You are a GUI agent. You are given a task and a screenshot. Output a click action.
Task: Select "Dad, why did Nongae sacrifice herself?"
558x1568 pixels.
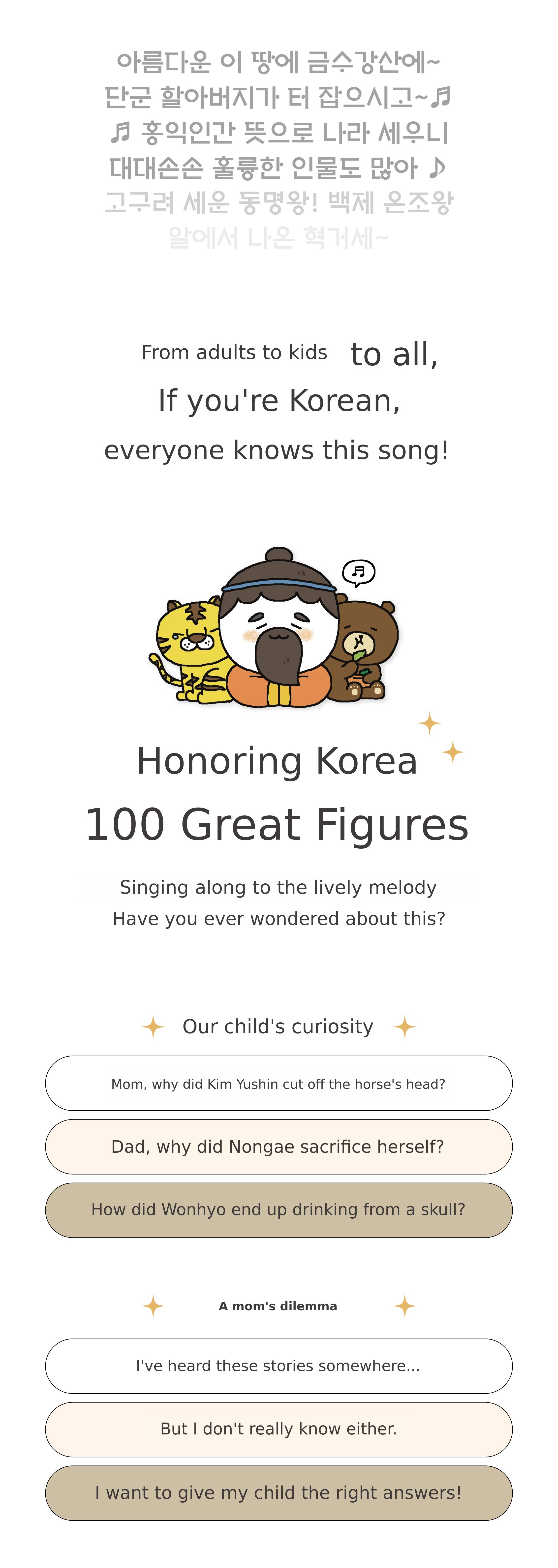279,1147
